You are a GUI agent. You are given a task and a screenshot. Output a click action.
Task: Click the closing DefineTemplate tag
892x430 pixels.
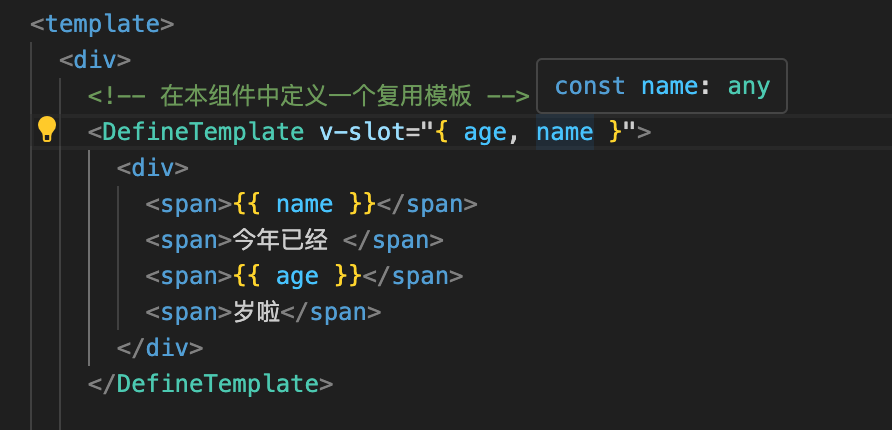coord(210,384)
